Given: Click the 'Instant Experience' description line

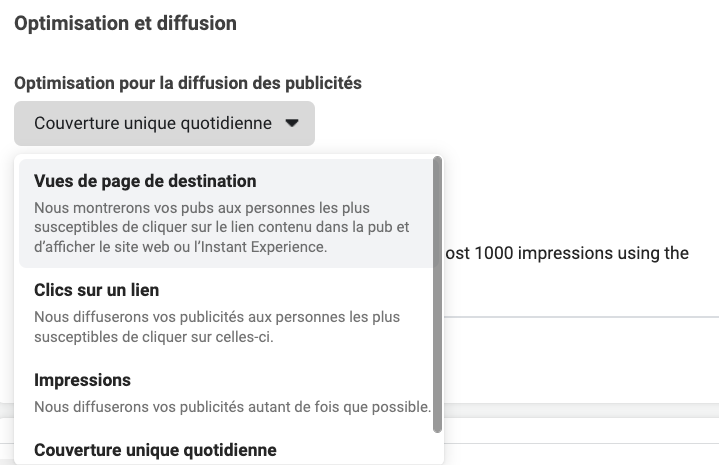Looking at the screenshot, I should click(180, 246).
